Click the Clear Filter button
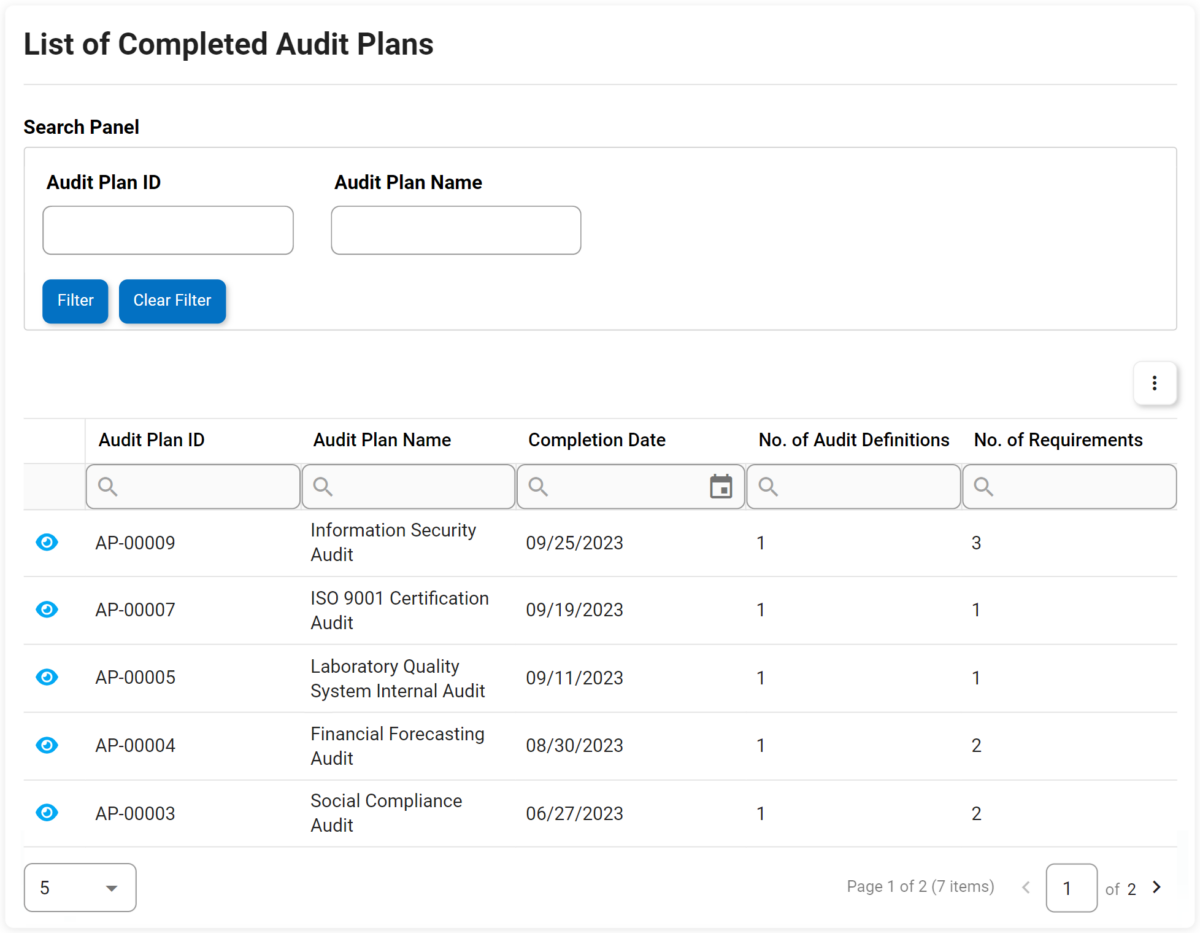This screenshot has height=933, width=1200. (x=172, y=301)
